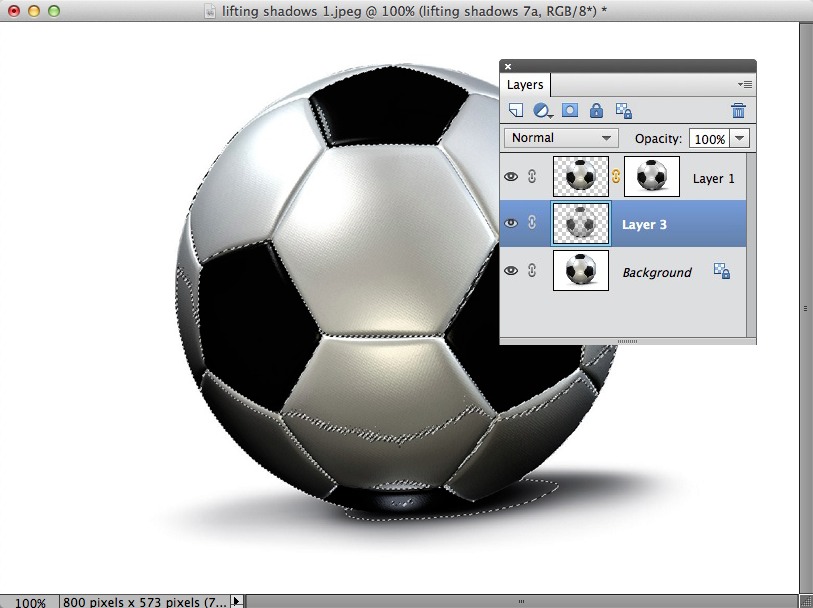Open the adjustment layer creation menu
This screenshot has height=608, width=813.
click(x=543, y=111)
